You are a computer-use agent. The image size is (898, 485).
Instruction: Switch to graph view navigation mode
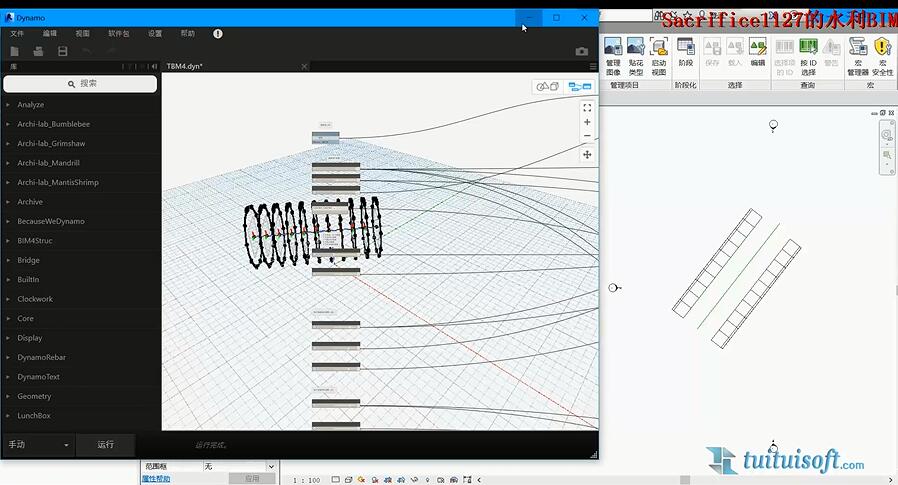(x=579, y=87)
